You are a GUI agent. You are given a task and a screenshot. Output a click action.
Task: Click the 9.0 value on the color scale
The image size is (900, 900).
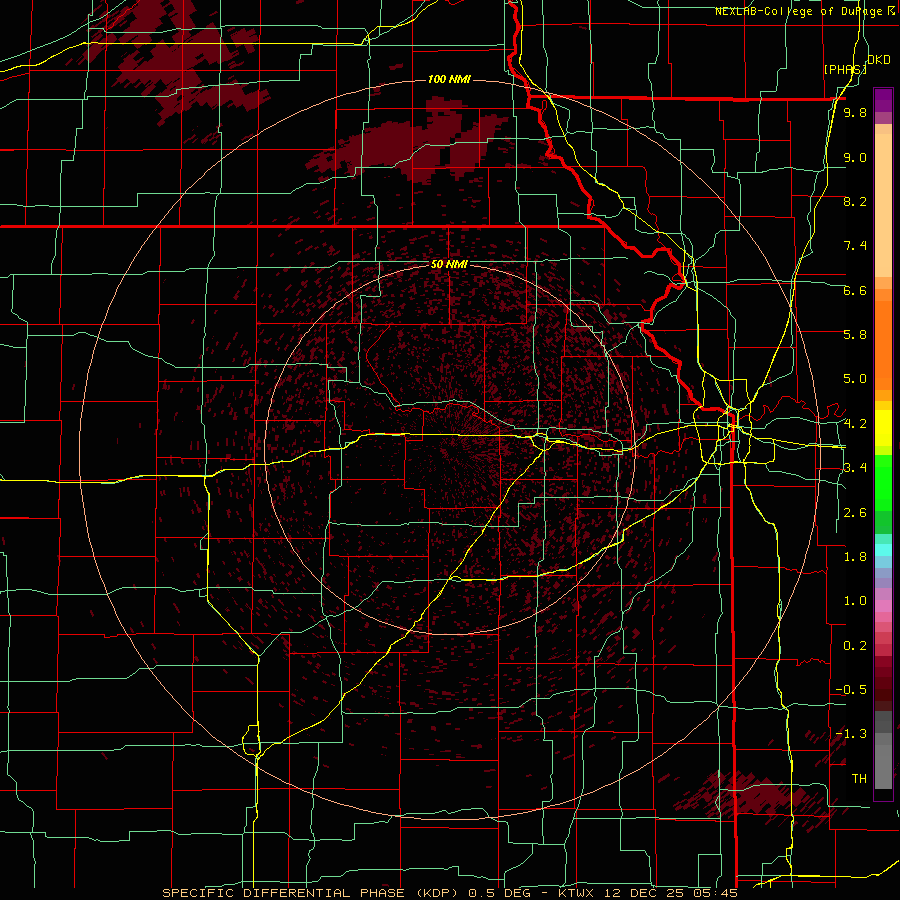(x=855, y=157)
